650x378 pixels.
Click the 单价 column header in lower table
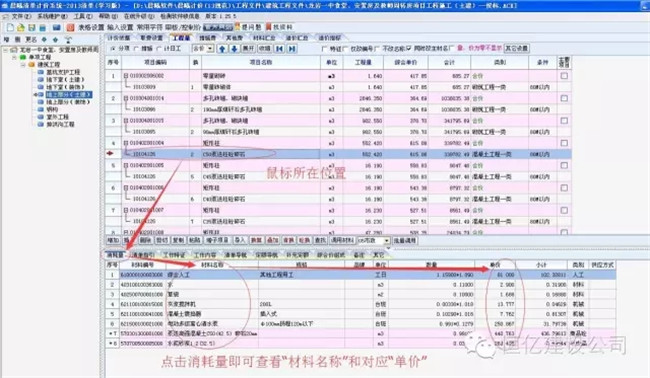click(x=495, y=264)
